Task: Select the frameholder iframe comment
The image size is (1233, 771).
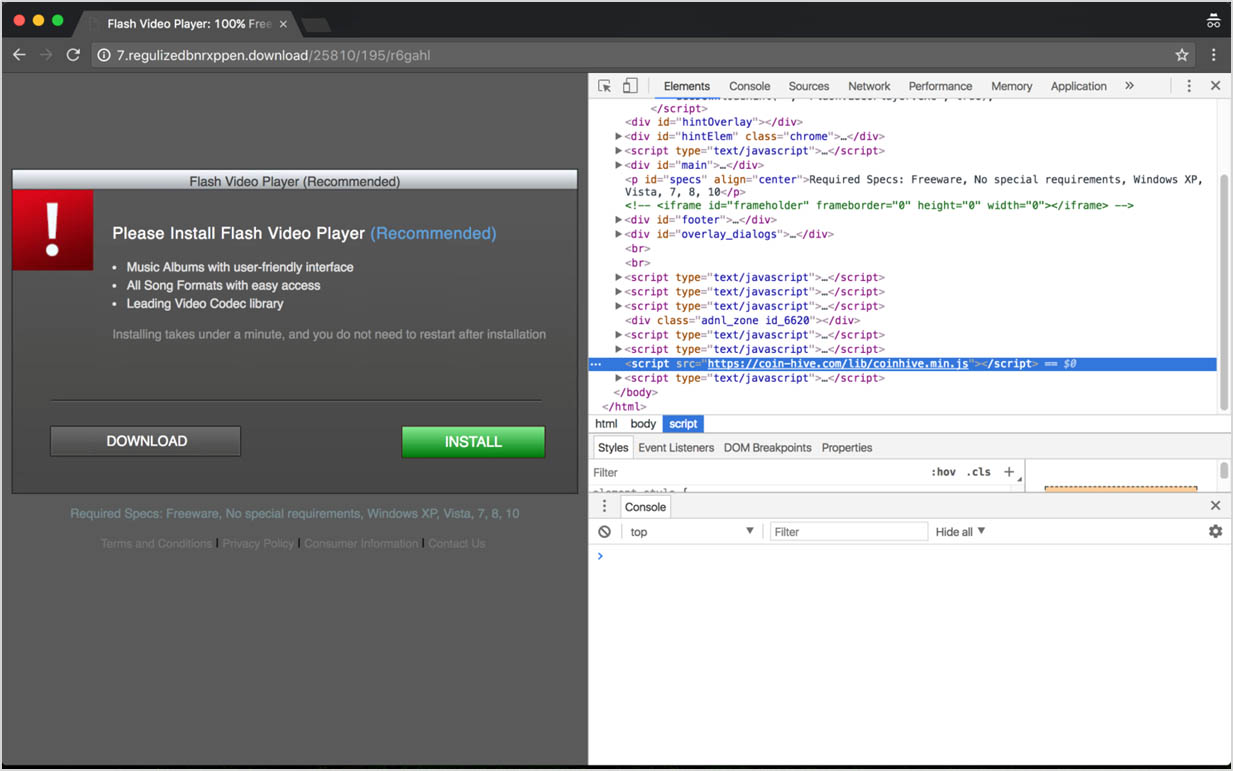Action: [879, 206]
